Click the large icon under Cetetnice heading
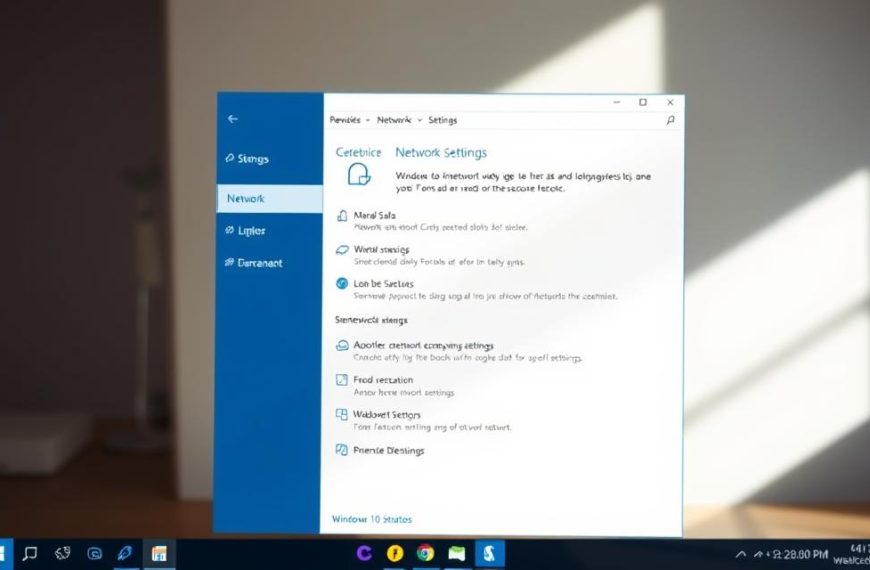The height and width of the screenshot is (570, 870). (x=359, y=174)
